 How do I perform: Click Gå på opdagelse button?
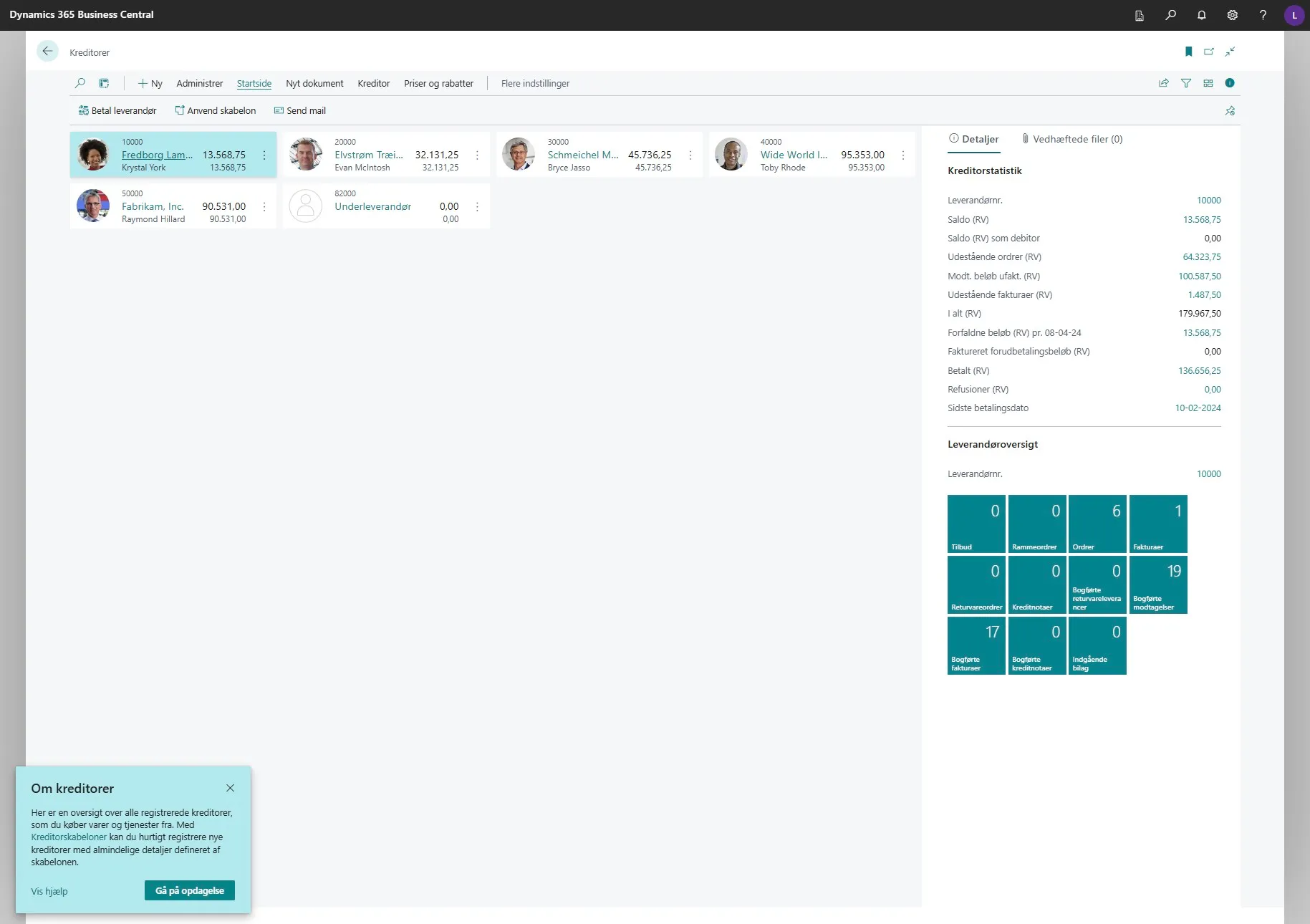pyautogui.click(x=190, y=890)
